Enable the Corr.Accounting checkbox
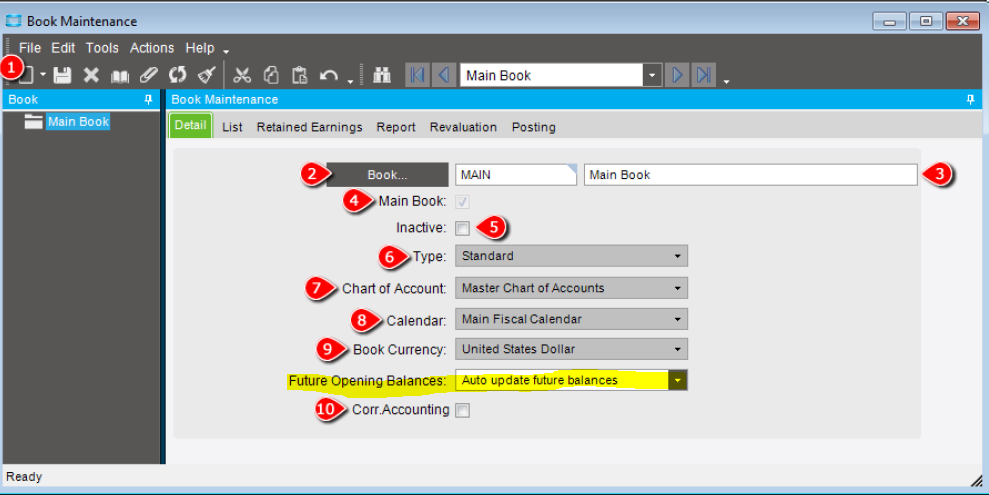This screenshot has height=495, width=989. pos(462,411)
